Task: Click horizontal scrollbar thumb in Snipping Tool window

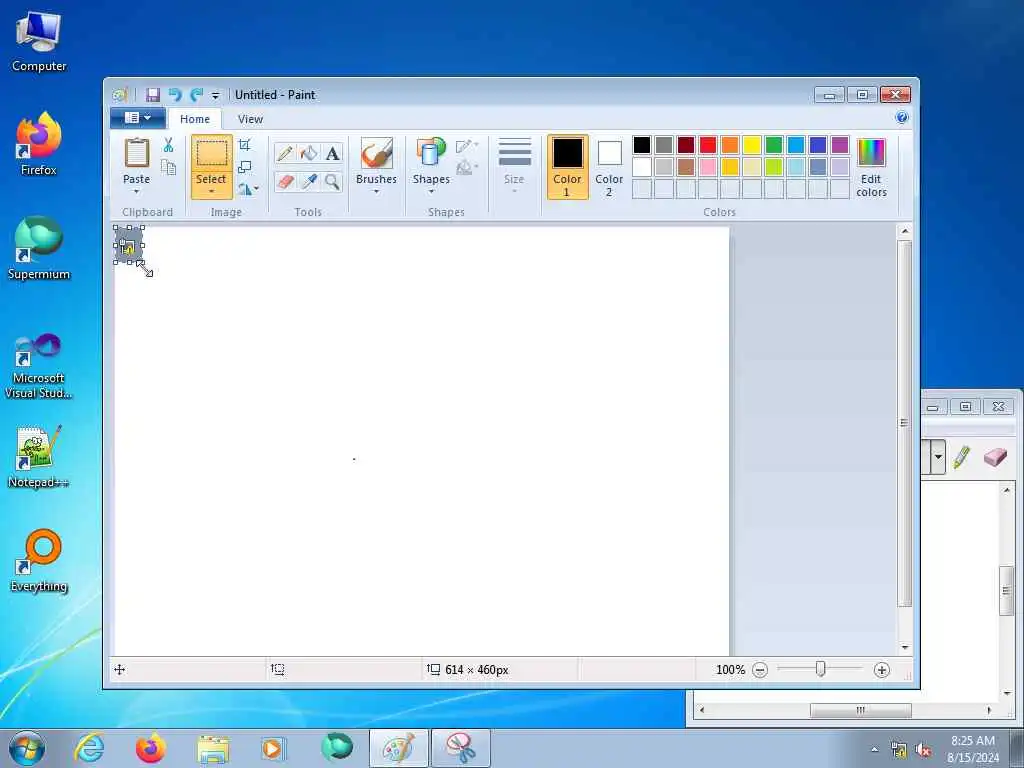Action: [861, 710]
